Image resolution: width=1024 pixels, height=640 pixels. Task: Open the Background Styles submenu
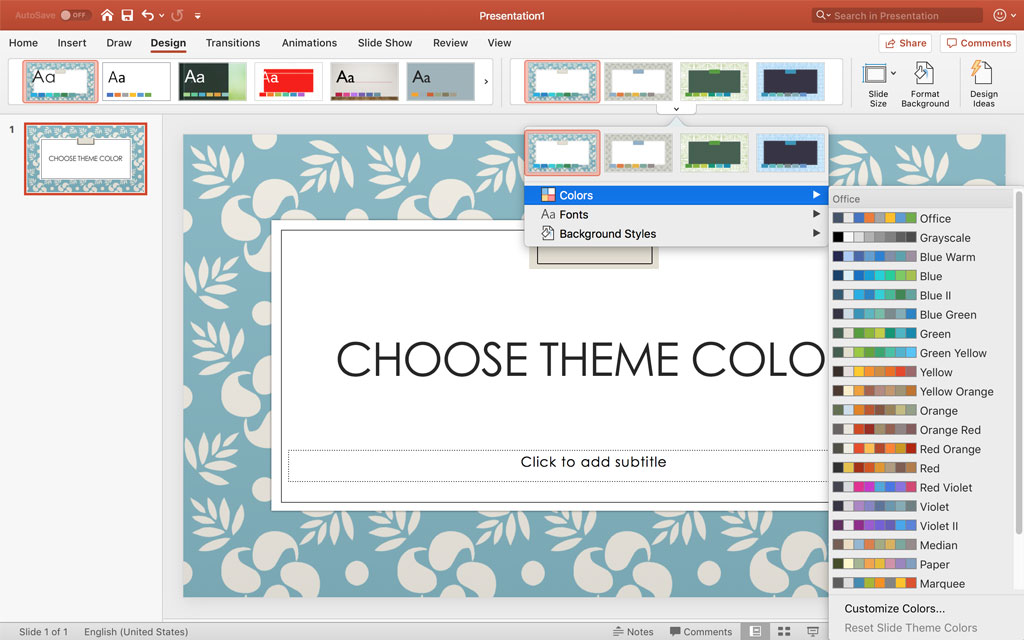pos(605,233)
